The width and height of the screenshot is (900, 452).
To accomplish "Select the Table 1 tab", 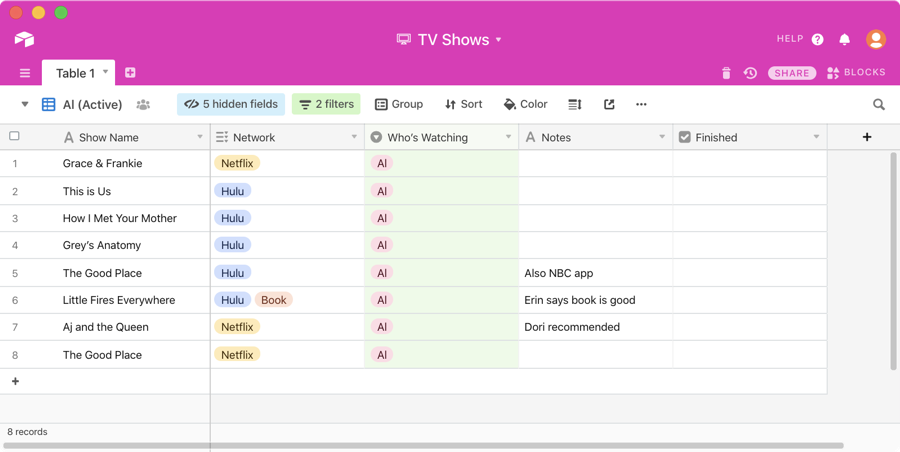I will point(76,73).
